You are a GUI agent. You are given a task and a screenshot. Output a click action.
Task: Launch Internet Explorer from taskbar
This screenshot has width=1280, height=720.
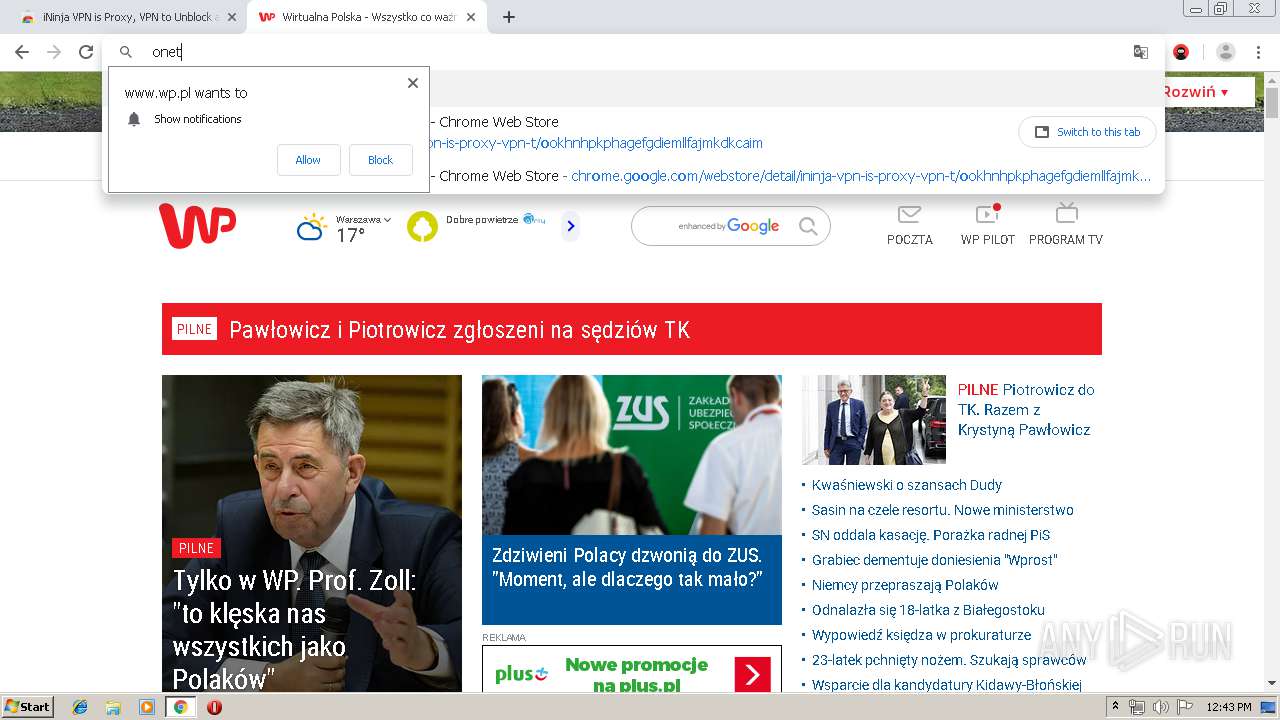pyautogui.click(x=80, y=707)
